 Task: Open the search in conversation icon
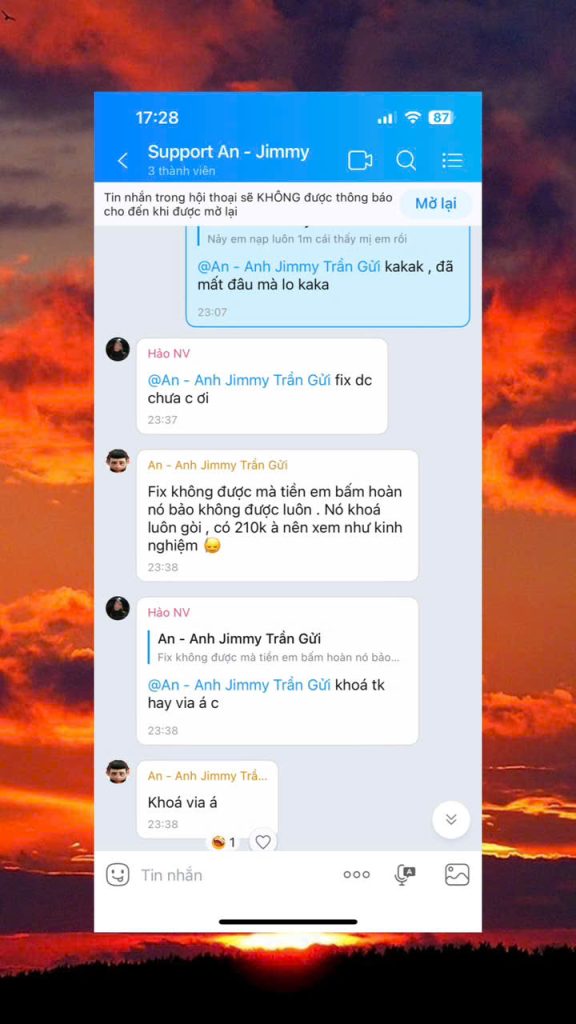pos(406,161)
